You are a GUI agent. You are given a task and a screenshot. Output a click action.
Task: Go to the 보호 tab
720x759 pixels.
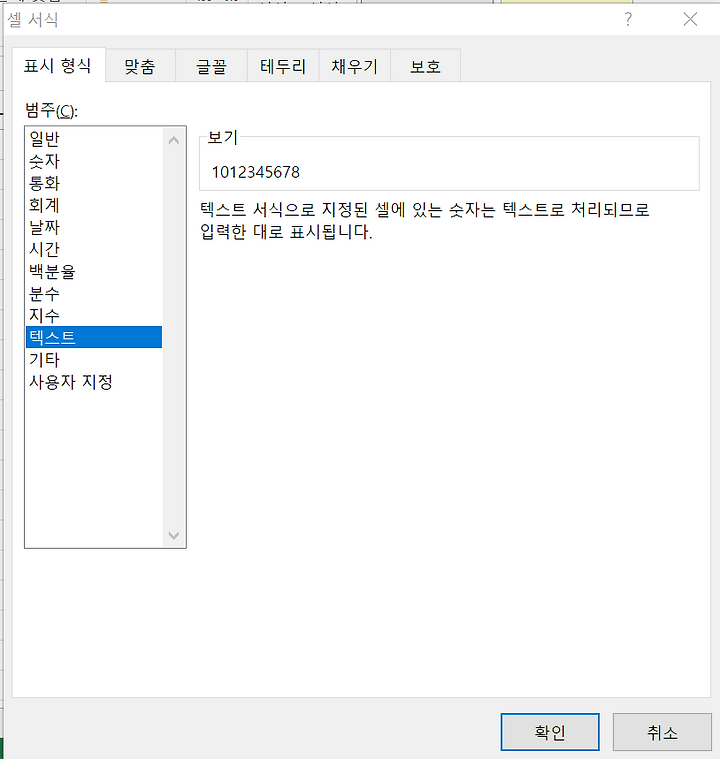426,66
